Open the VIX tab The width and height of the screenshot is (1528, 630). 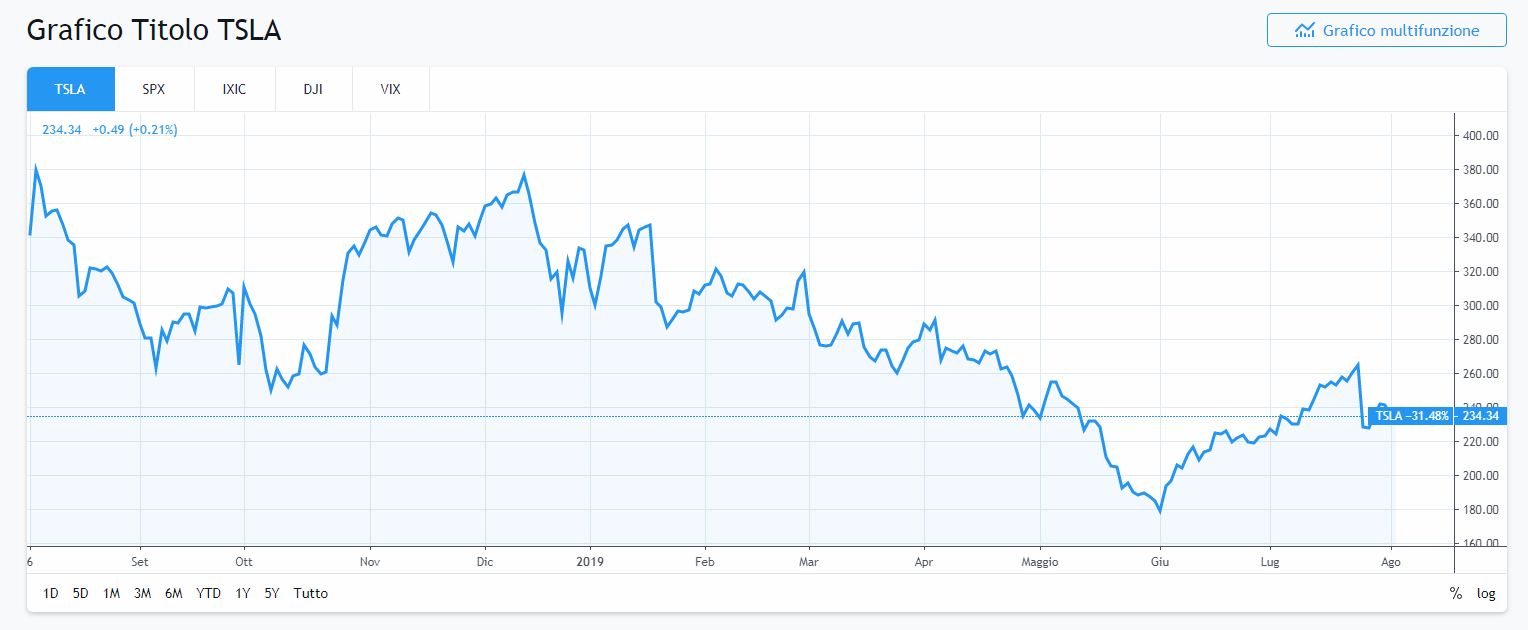coord(390,89)
